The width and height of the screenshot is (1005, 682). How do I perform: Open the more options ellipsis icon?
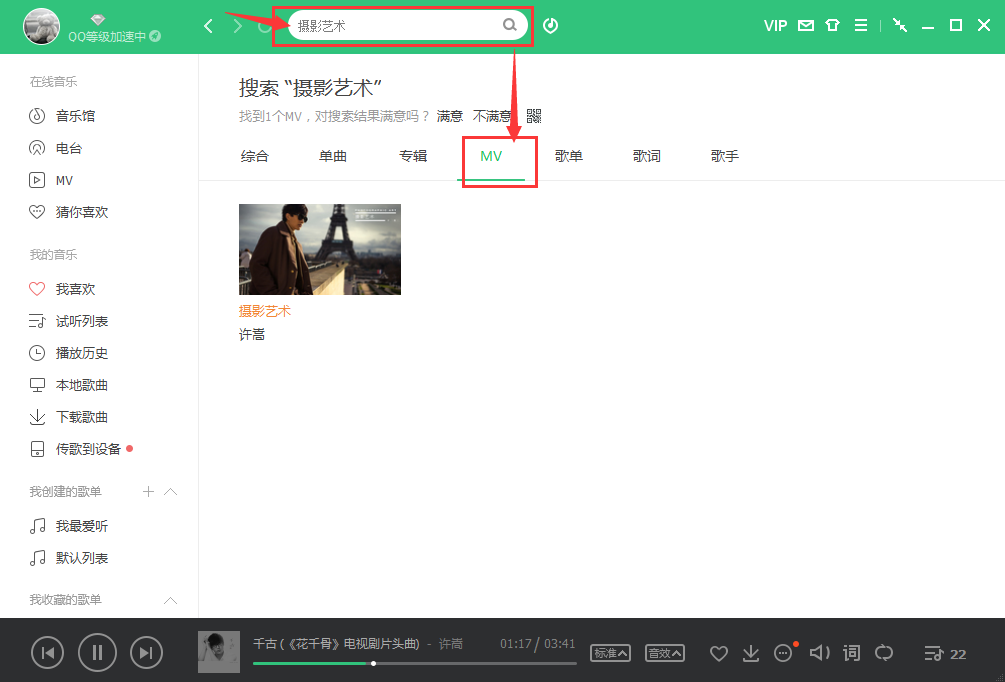click(x=784, y=652)
